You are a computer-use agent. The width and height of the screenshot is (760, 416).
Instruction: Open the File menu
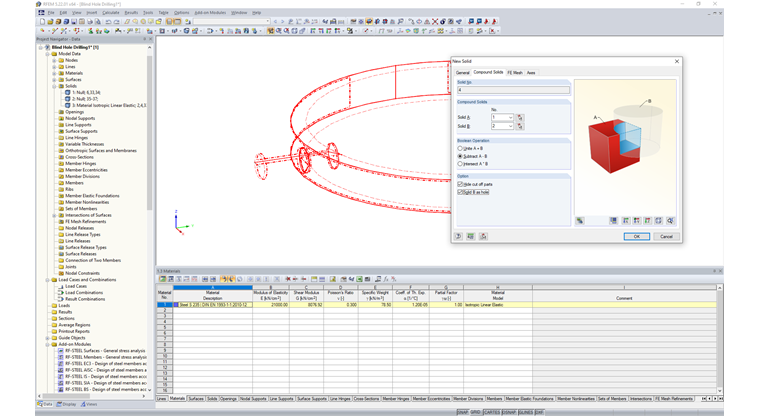51,13
